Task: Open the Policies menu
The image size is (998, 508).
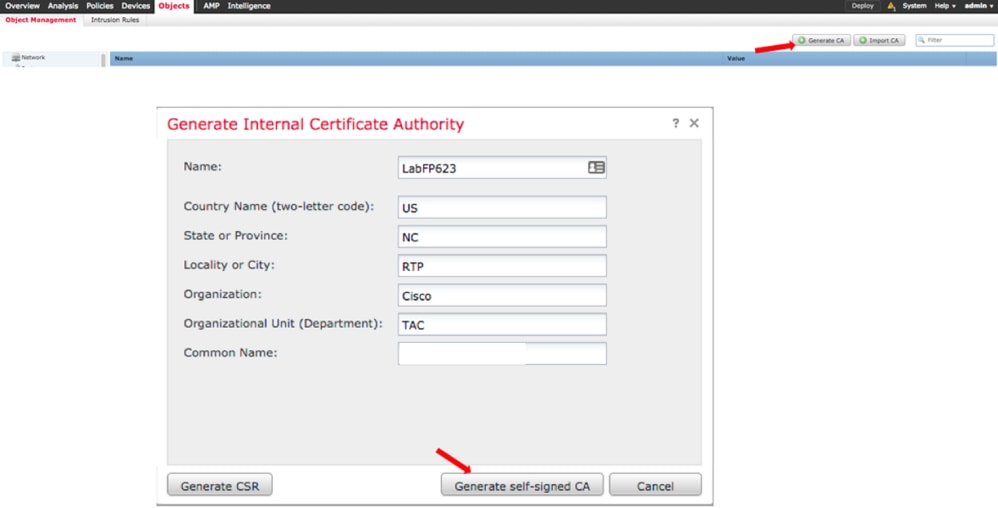Action: click(x=100, y=6)
